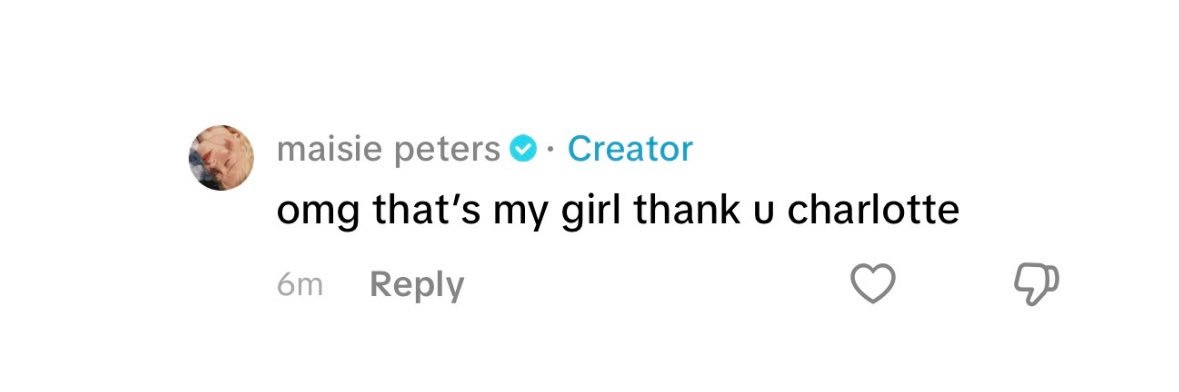Like the comment with the heart icon
This screenshot has height=392, width=1179.
pyautogui.click(x=872, y=284)
